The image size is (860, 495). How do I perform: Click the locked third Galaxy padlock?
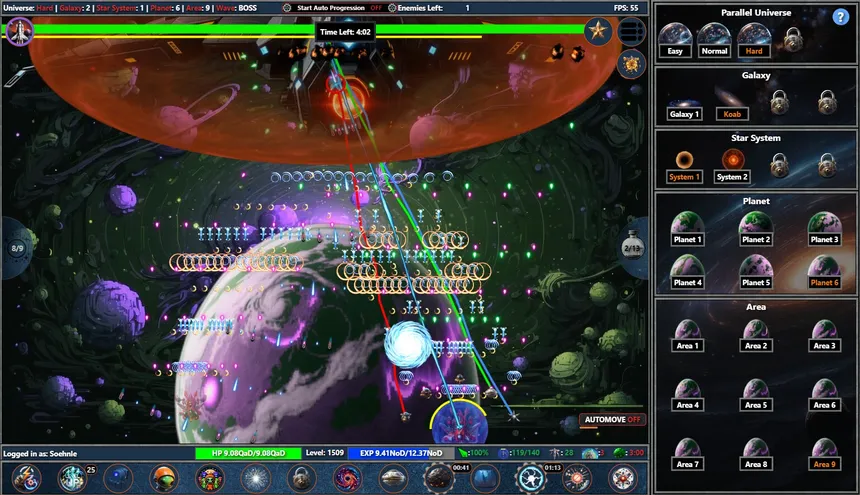tap(779, 102)
